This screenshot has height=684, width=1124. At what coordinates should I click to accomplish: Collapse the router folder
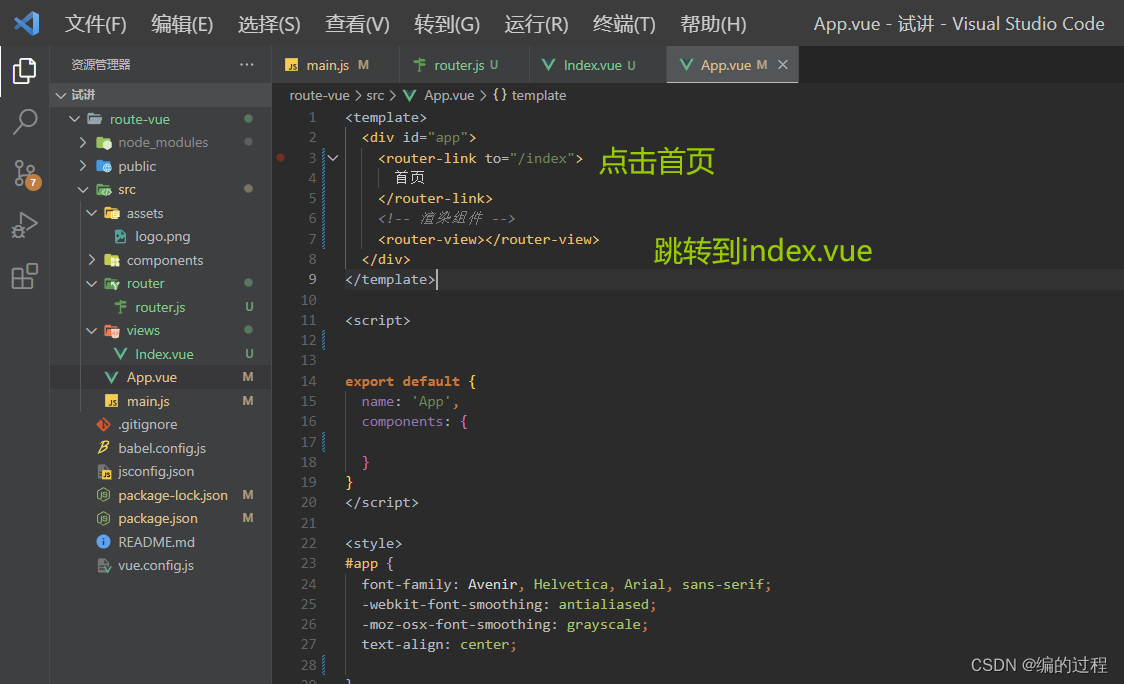tap(92, 283)
